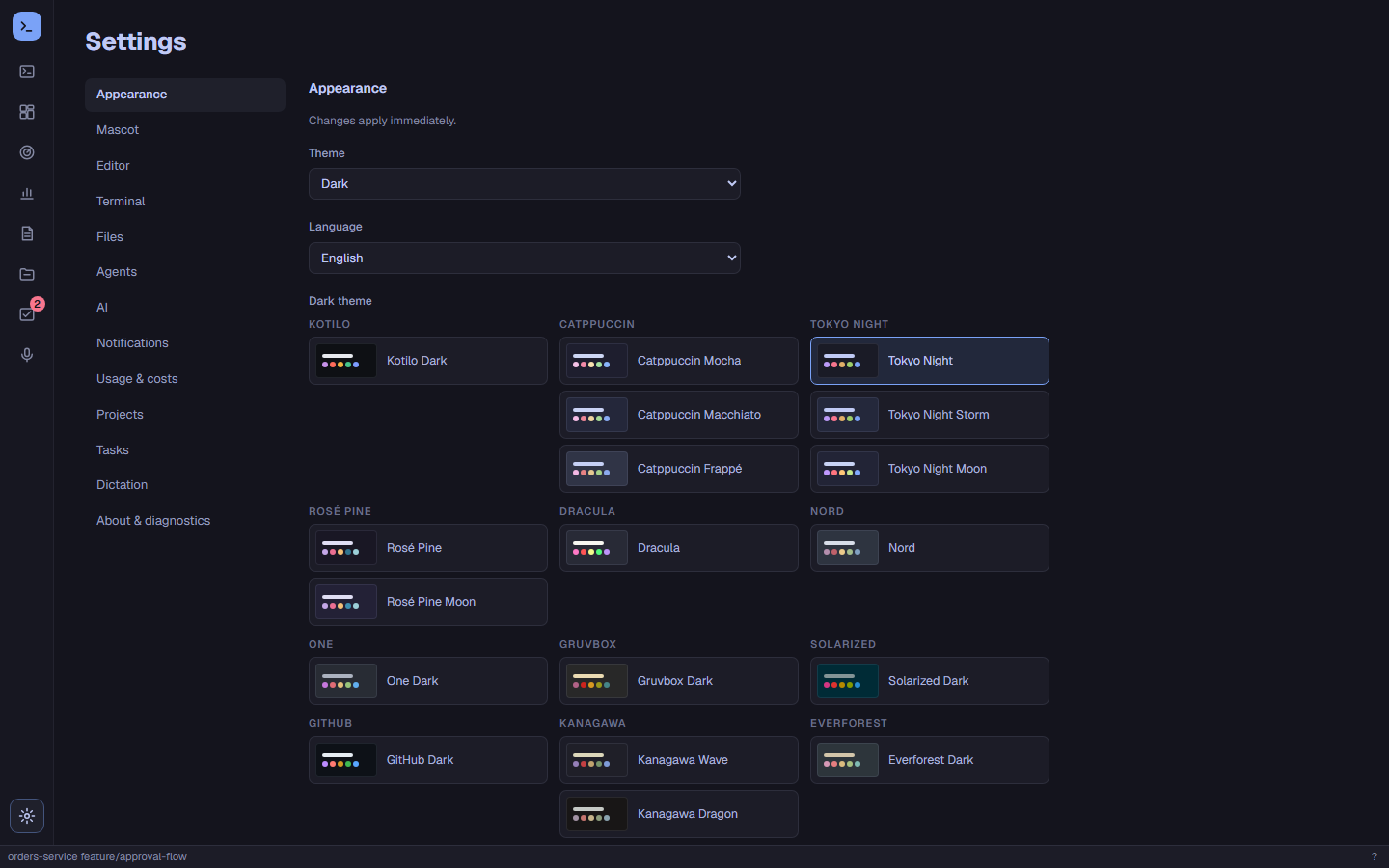The image size is (1389, 868).
Task: Open the Language dropdown set to English
Action: coord(525,258)
